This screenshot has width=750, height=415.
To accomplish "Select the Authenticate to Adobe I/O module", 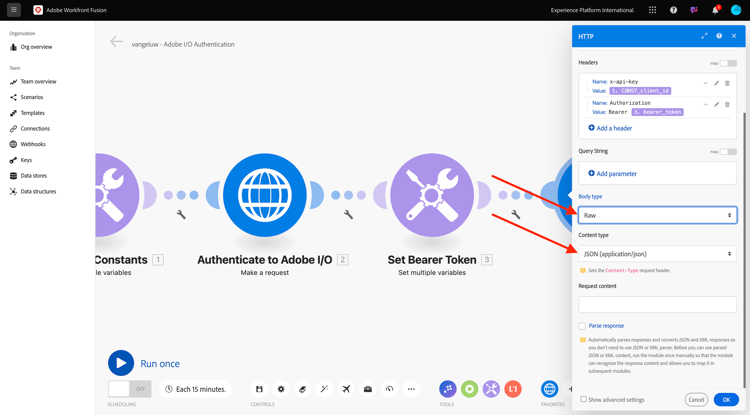I will click(265, 195).
